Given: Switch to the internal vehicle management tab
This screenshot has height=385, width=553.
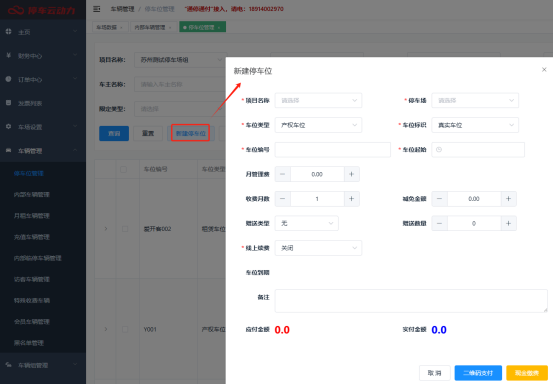Looking at the screenshot, I should (152, 27).
